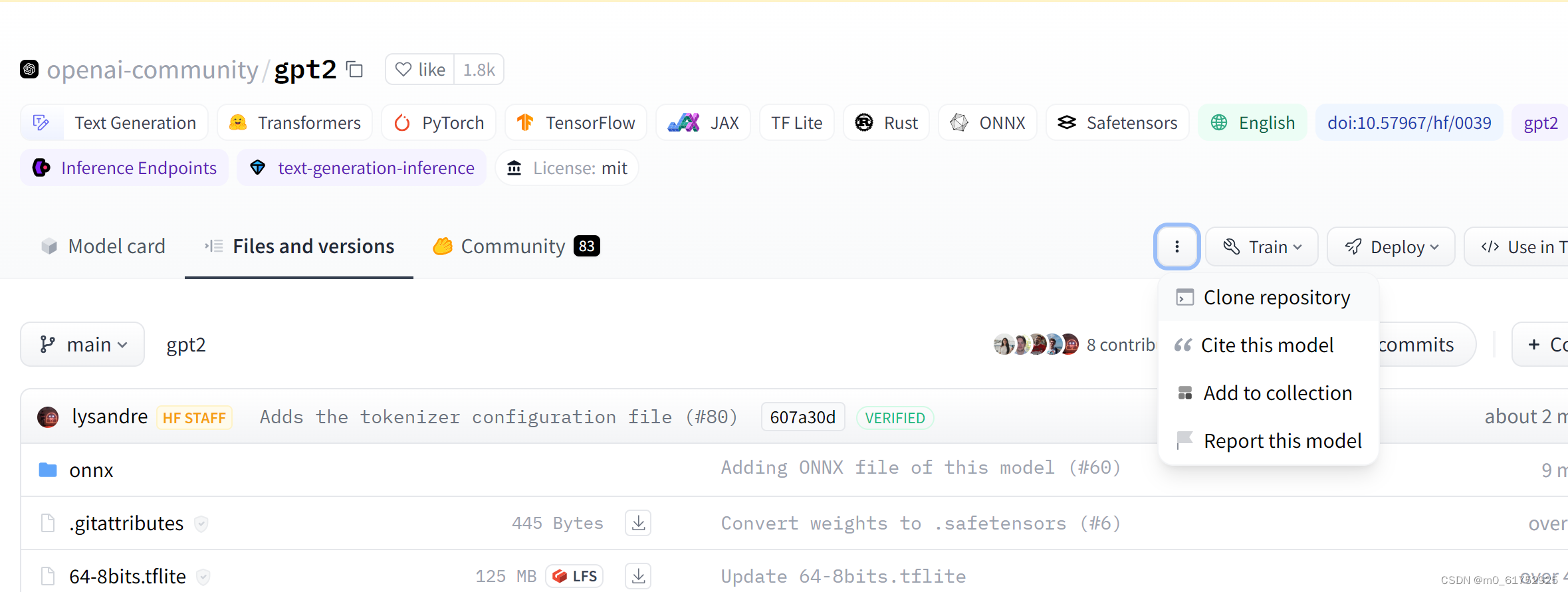This screenshot has width=1568, height=592.
Task: Download the 64-8bits.tflite file
Action: click(638, 576)
